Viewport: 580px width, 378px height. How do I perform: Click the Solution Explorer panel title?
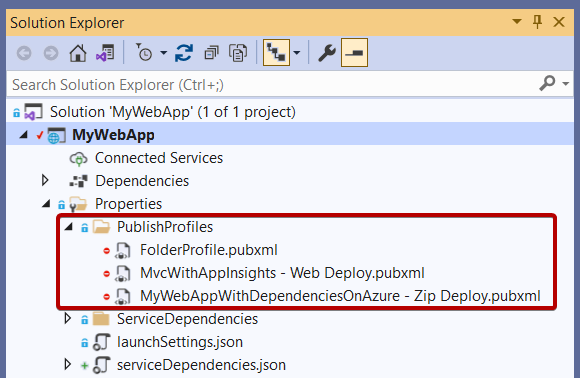pyautogui.click(x=67, y=23)
